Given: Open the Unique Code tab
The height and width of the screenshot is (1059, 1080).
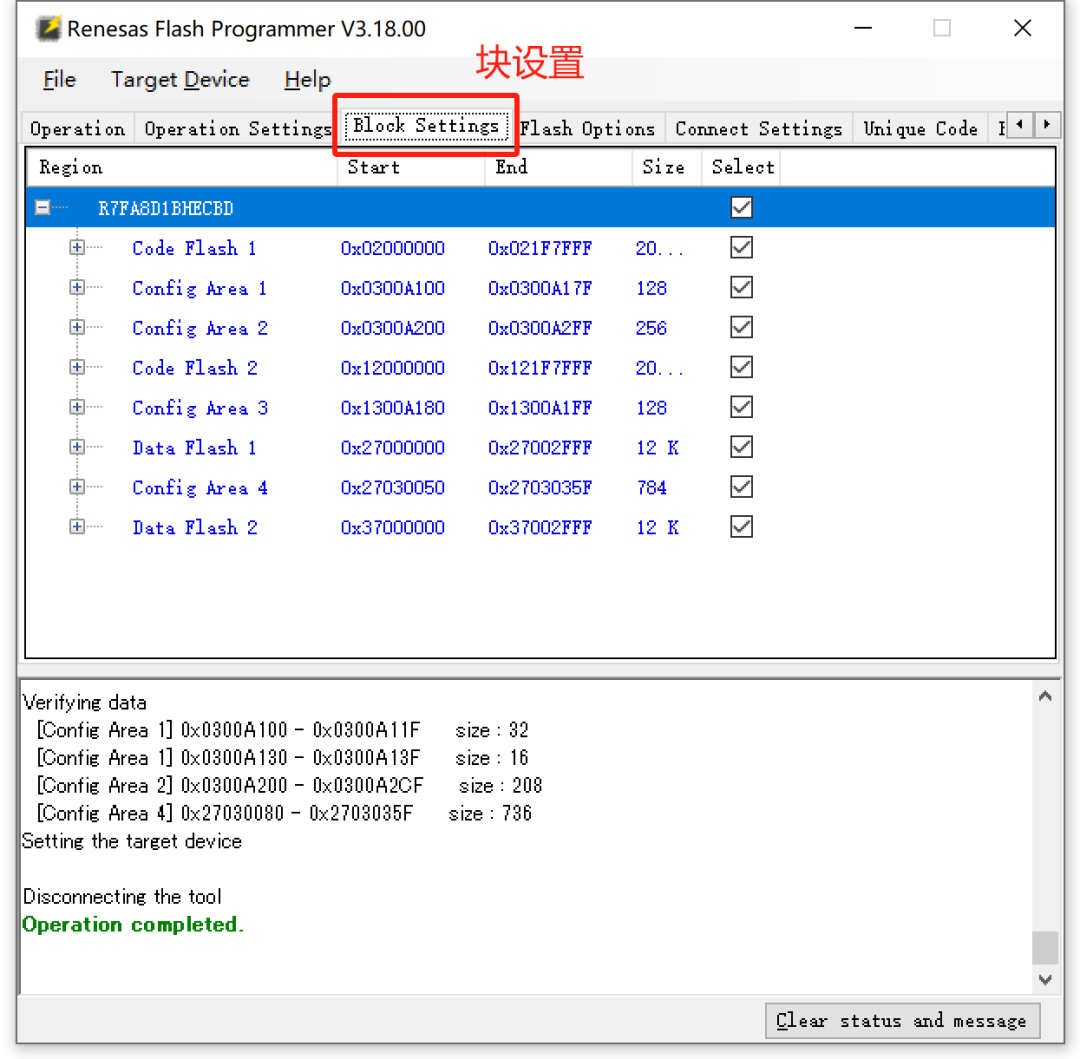Looking at the screenshot, I should (920, 129).
